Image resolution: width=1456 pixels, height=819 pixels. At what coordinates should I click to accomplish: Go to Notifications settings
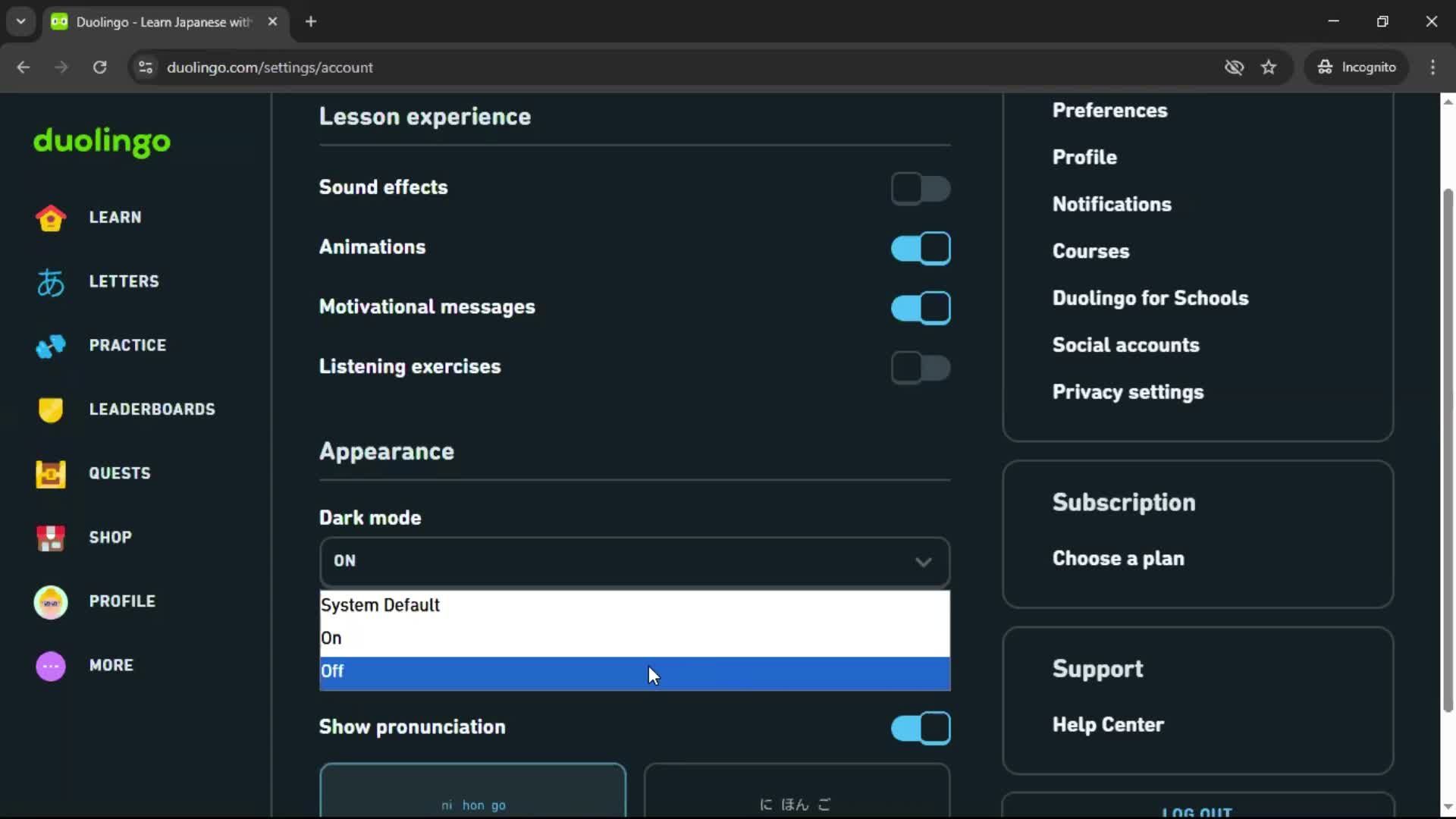click(1112, 204)
